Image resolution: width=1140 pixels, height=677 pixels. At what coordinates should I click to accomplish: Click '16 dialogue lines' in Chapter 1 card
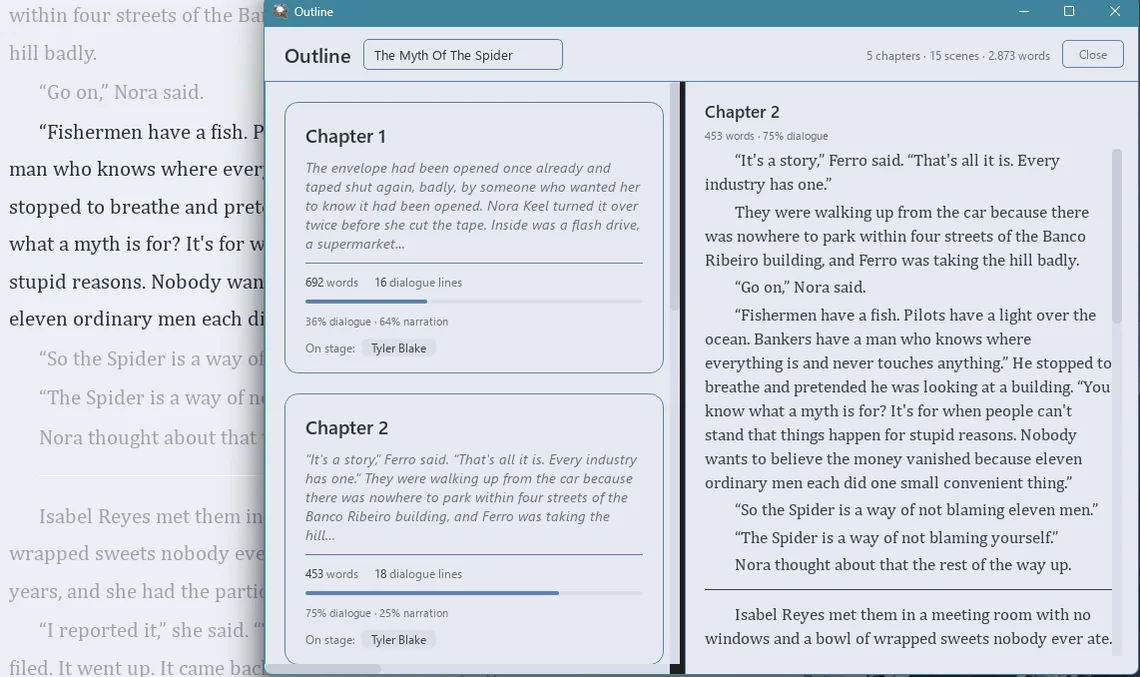coord(418,282)
